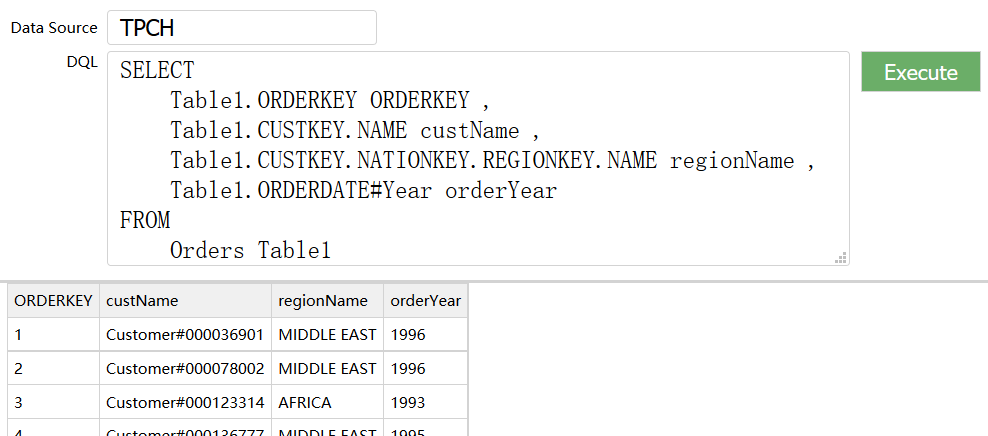The image size is (988, 436).
Task: Click the 'Orders Table1' line in the query
Action: tap(250, 251)
